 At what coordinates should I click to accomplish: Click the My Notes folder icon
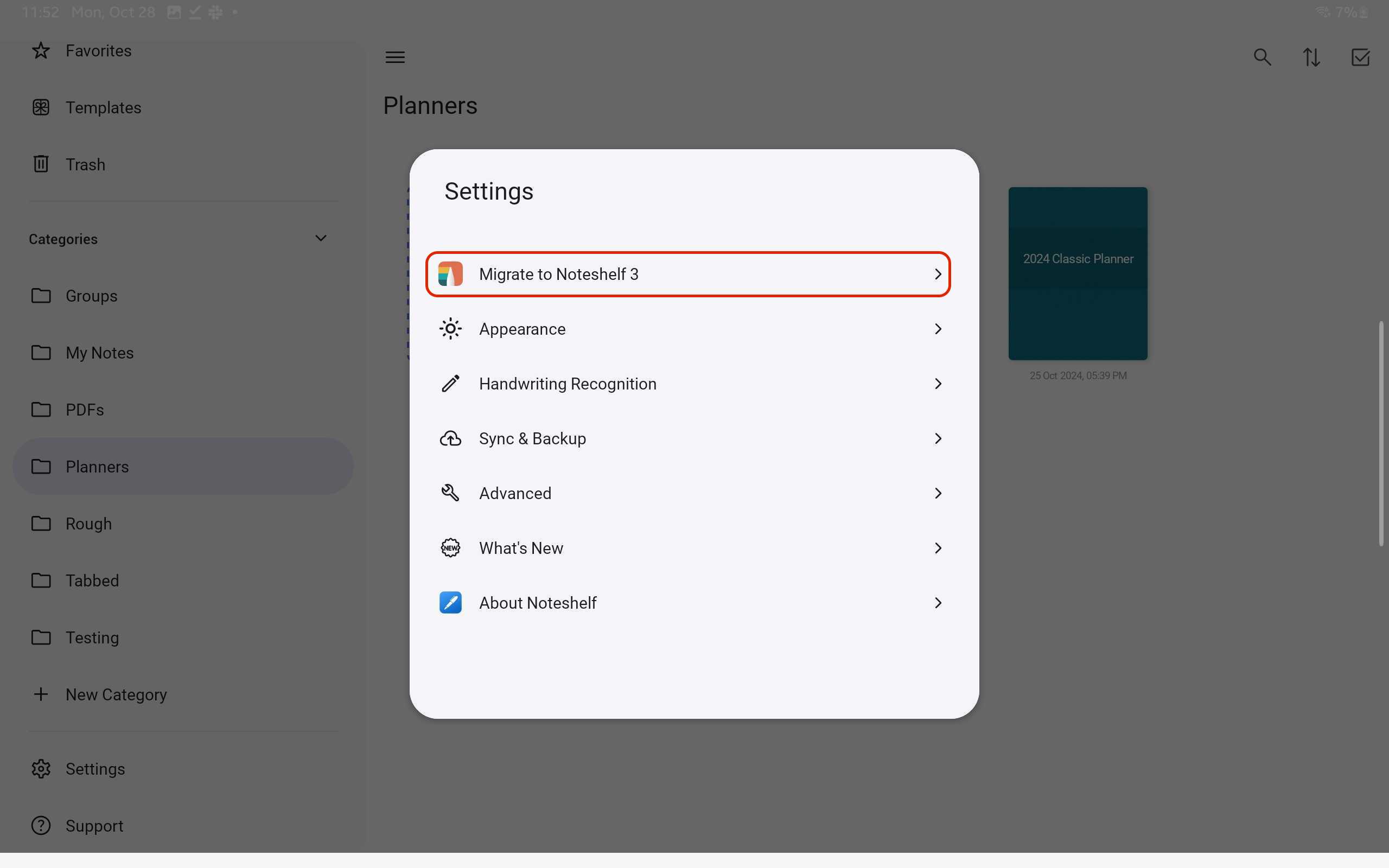(41, 353)
